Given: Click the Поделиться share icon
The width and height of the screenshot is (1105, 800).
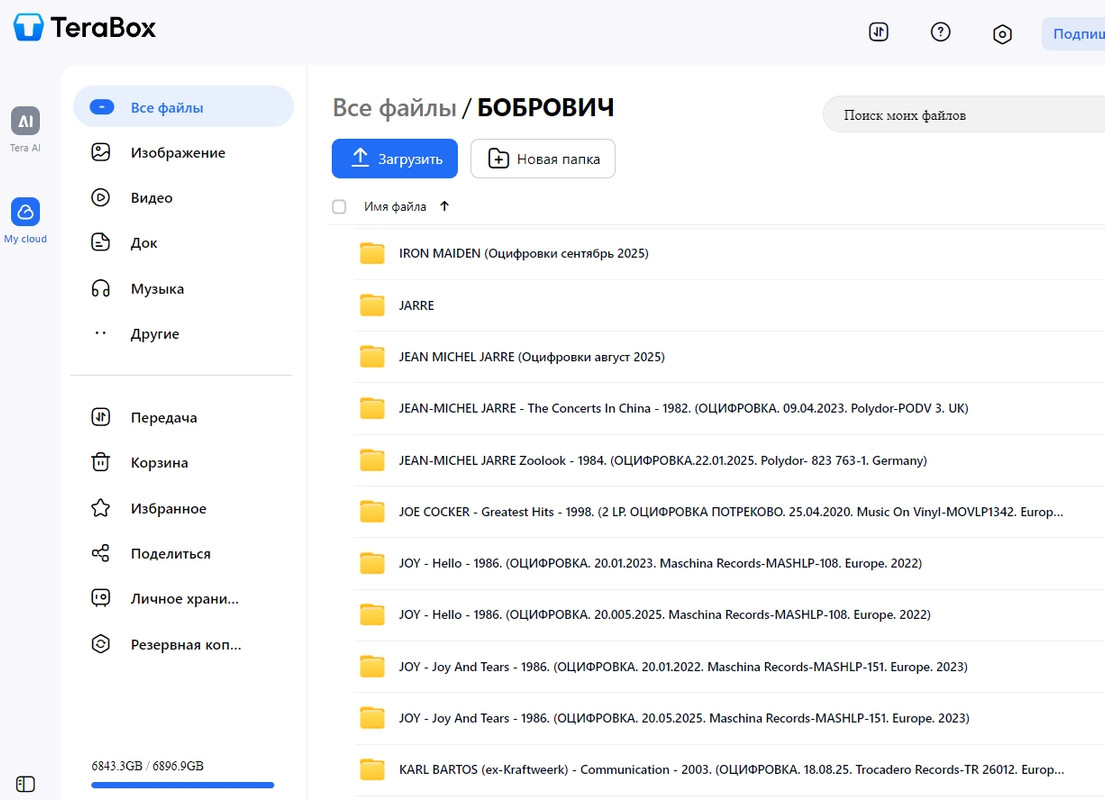Looking at the screenshot, I should 101,553.
